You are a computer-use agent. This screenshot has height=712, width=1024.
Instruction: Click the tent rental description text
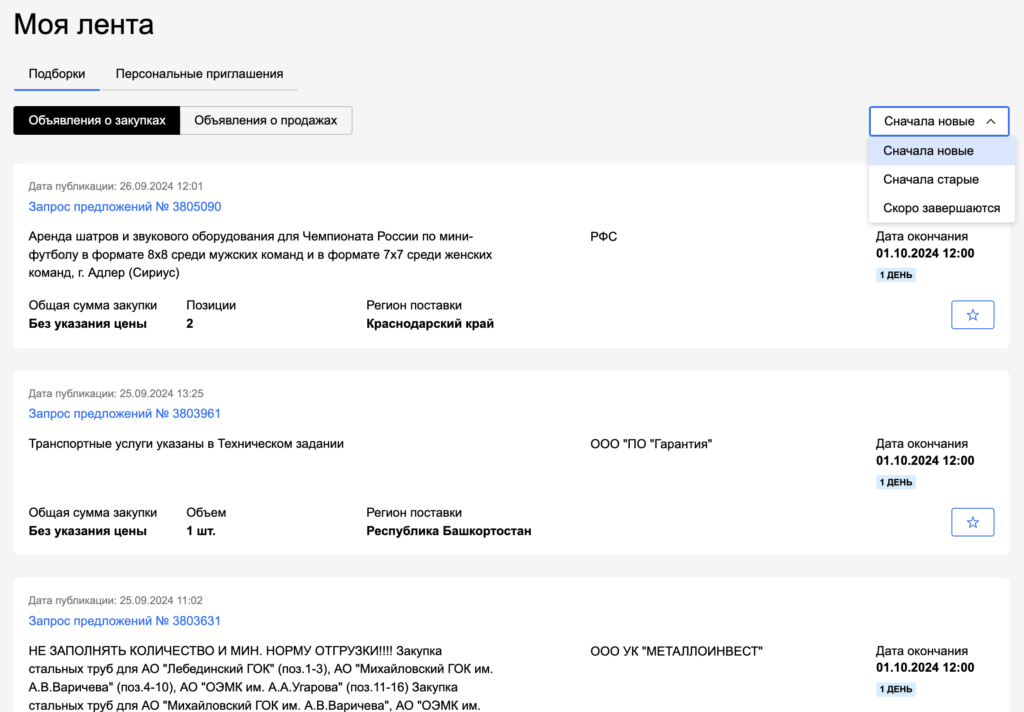[260, 255]
